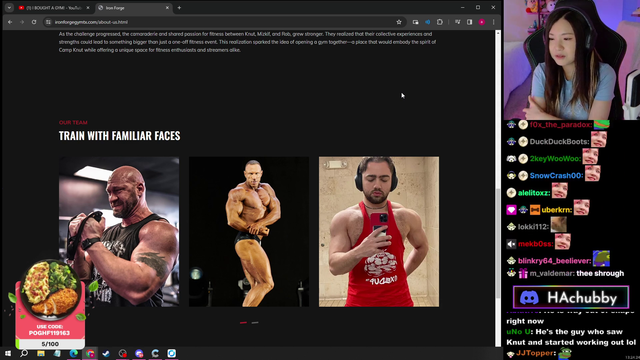Close the YouTube I BOUGHT A GYM tab

coord(88,8)
